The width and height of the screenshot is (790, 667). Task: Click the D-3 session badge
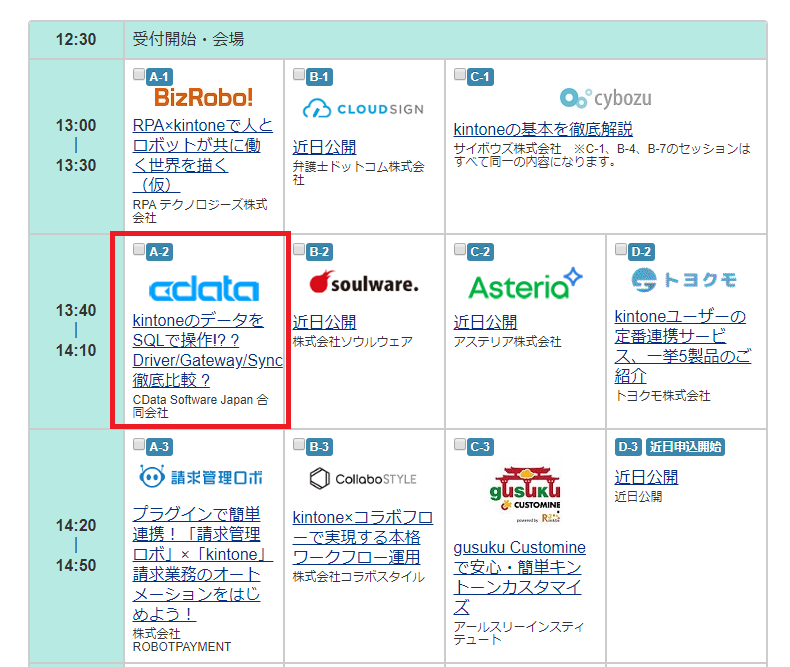click(628, 447)
